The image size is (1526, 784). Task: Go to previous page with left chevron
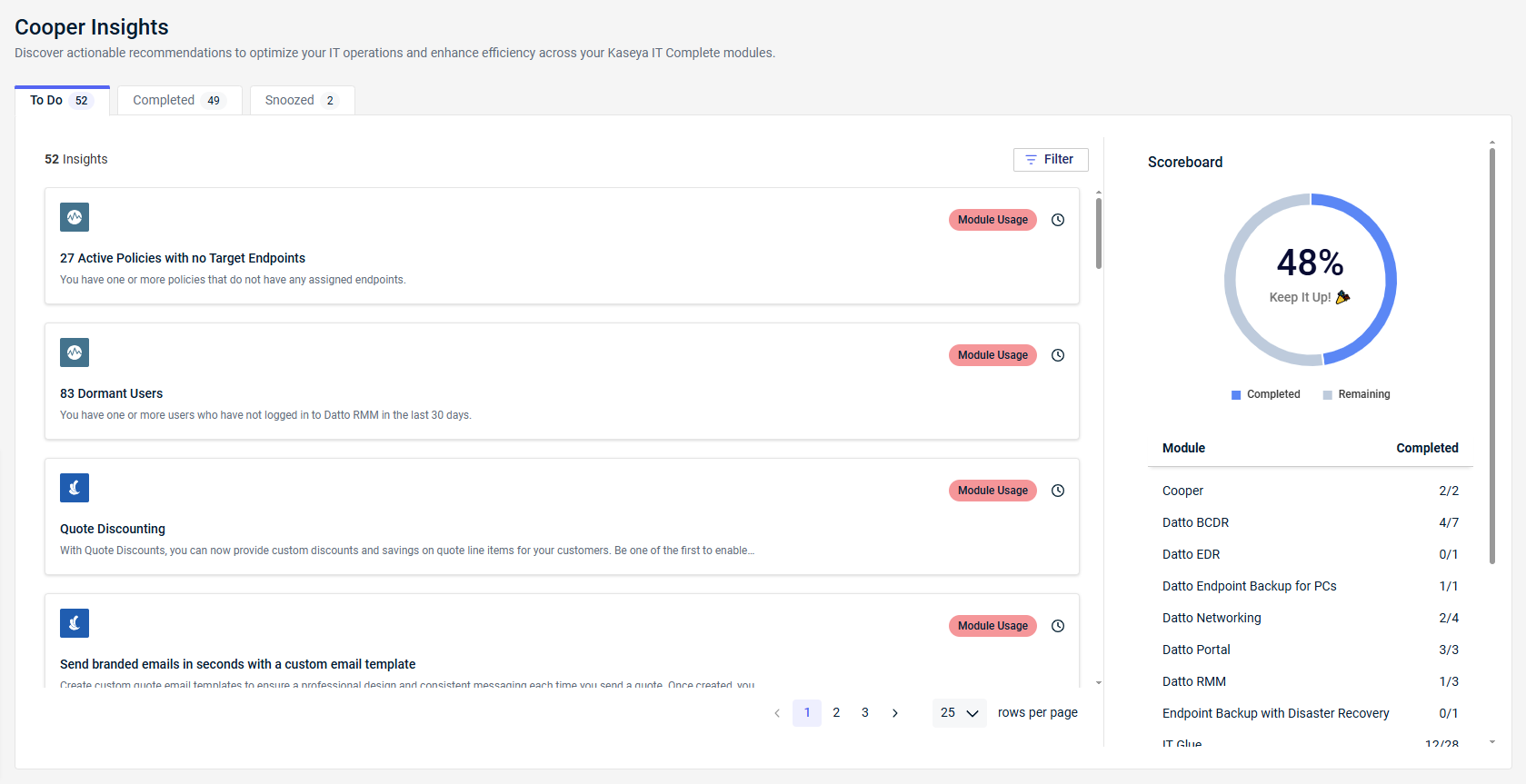[x=777, y=713]
